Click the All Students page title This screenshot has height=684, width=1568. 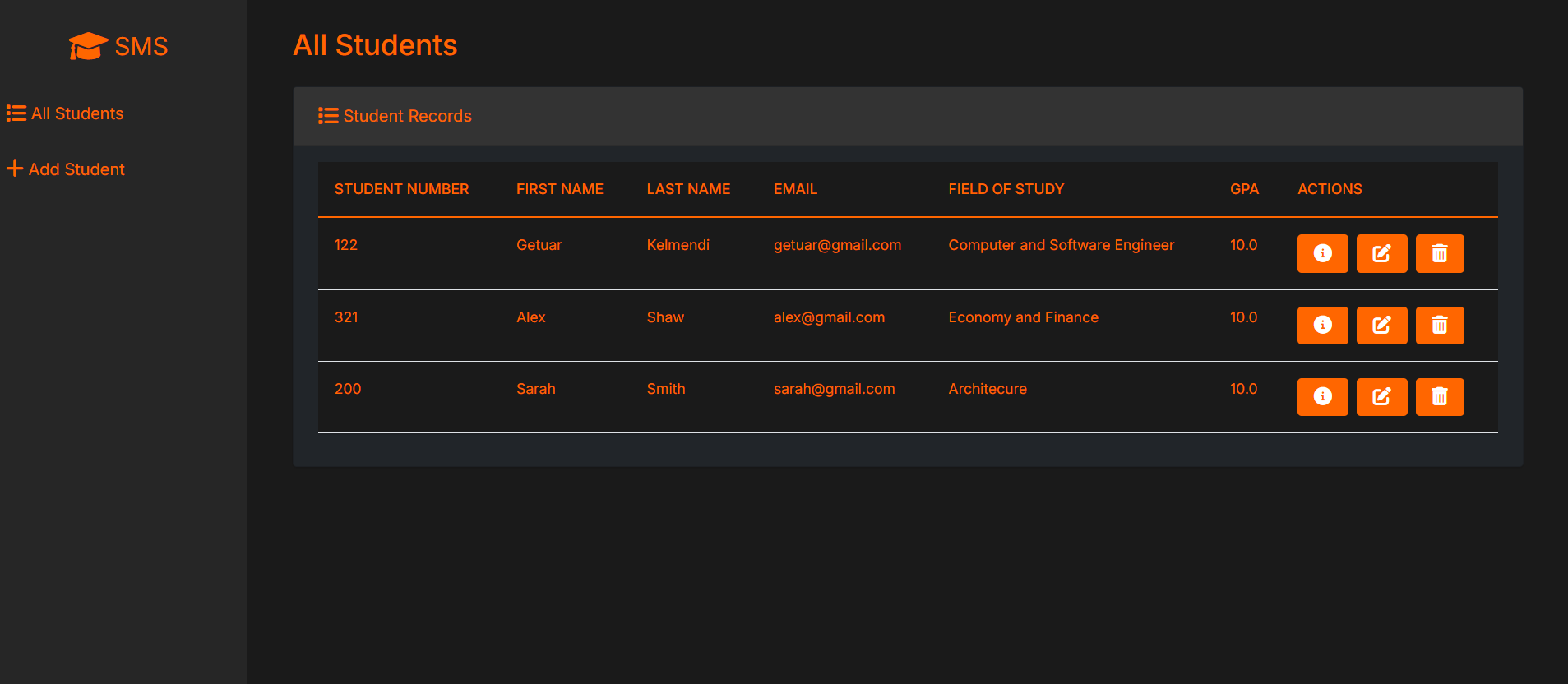click(375, 45)
